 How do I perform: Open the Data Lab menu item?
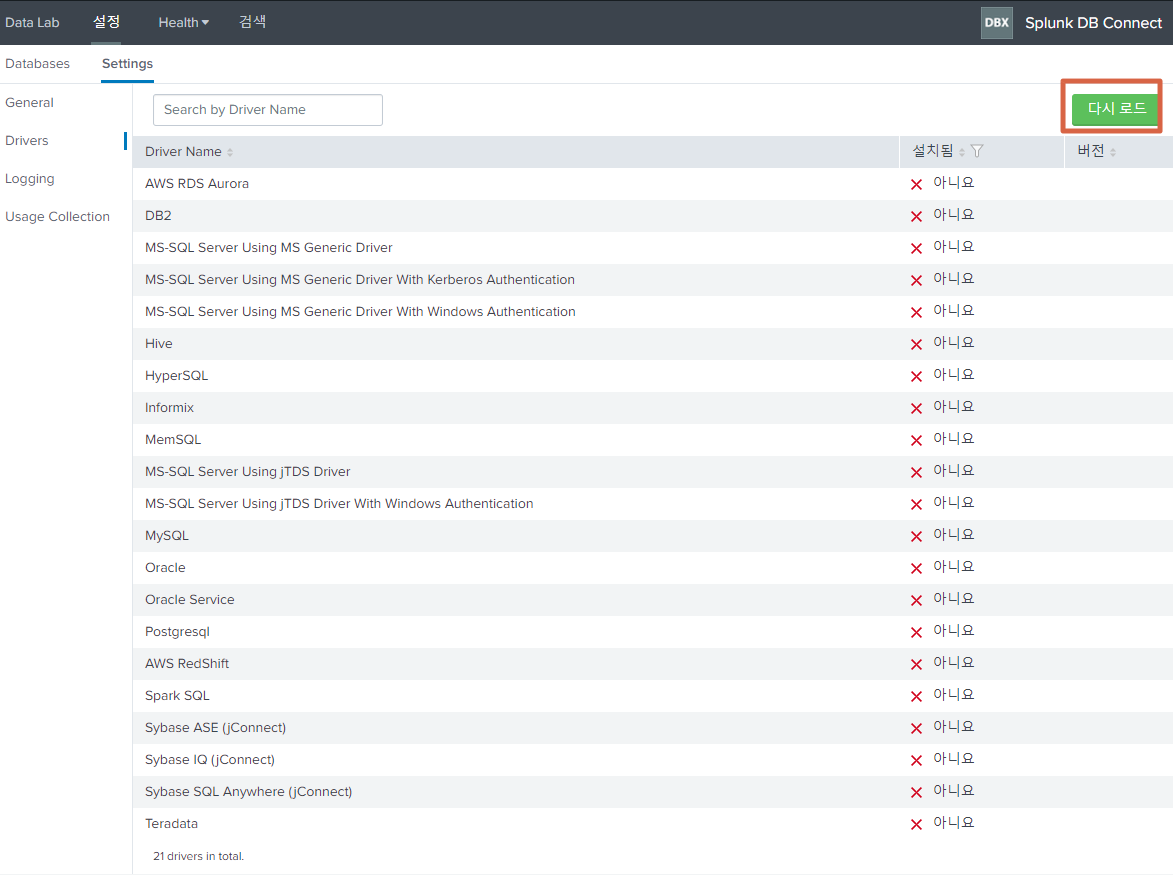[32, 22]
